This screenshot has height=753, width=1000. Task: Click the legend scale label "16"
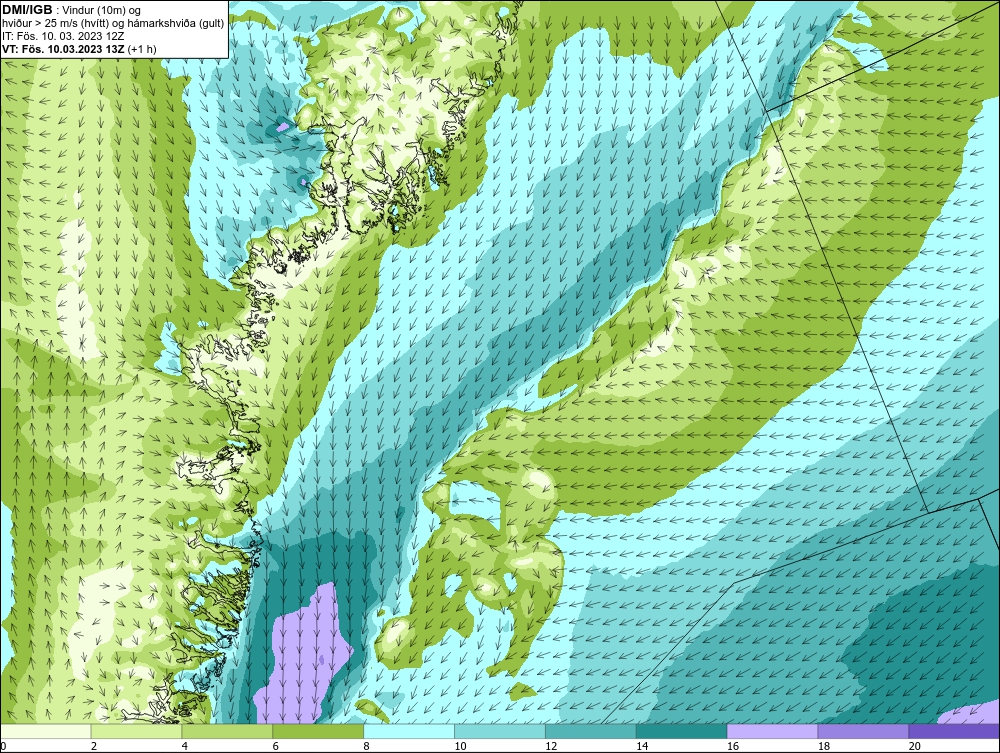[x=733, y=746]
